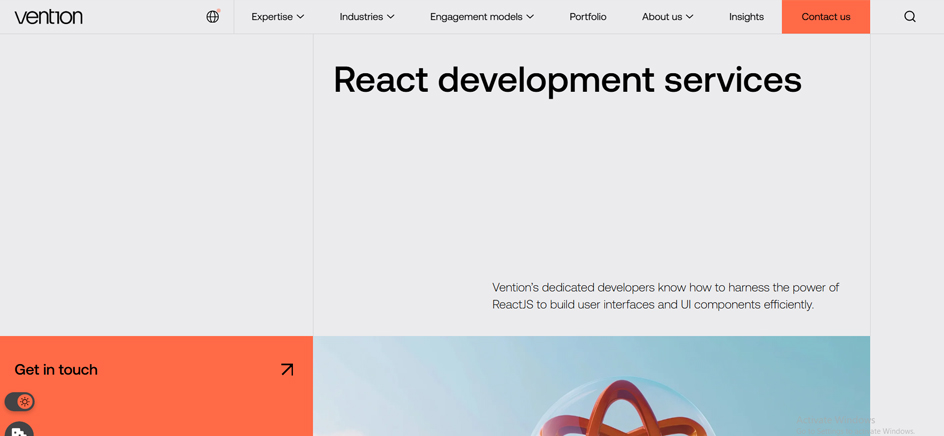Click the Get in touch arrow icon
This screenshot has width=944, height=436.
point(287,370)
